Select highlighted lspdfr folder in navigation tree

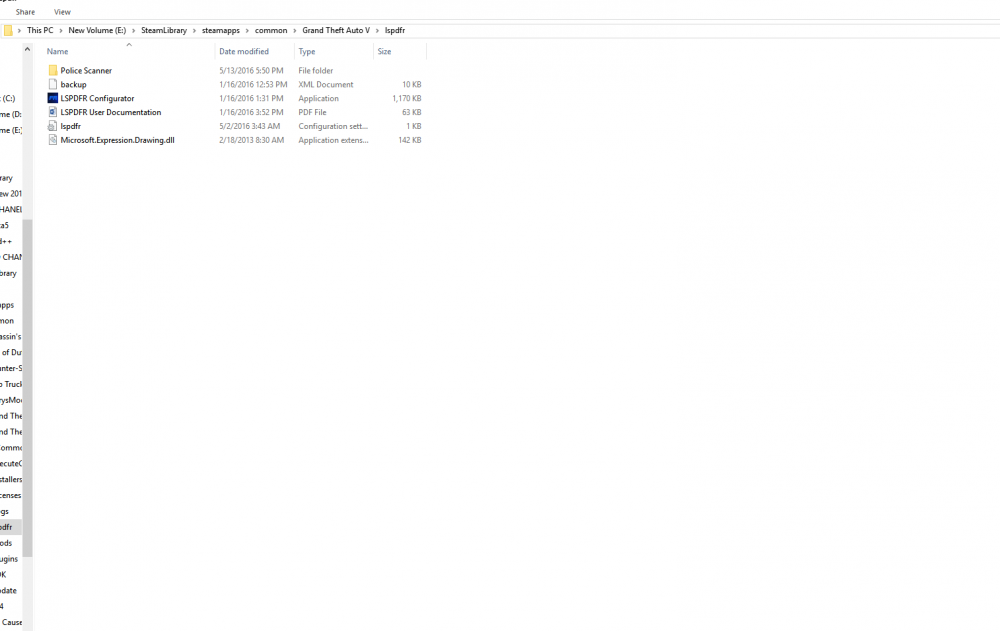pos(10,527)
